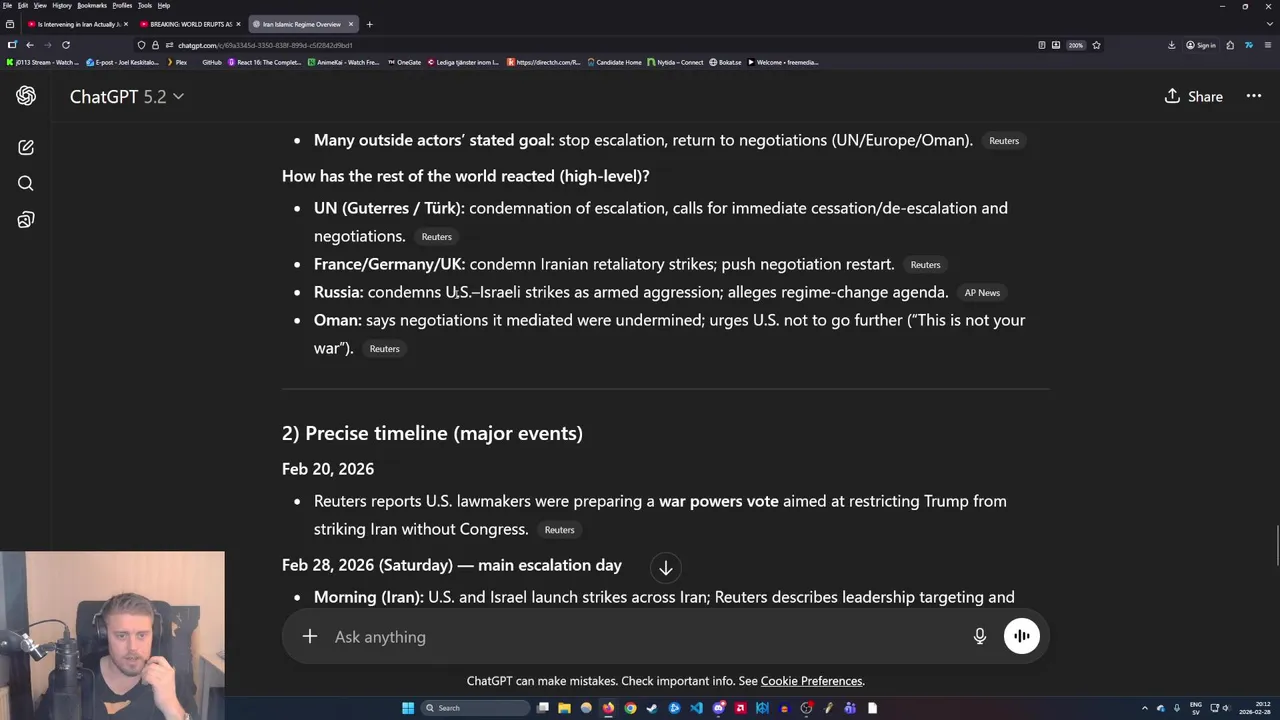Open AP News source chip on Russia line
The image size is (1280, 720).
pyautogui.click(x=982, y=293)
